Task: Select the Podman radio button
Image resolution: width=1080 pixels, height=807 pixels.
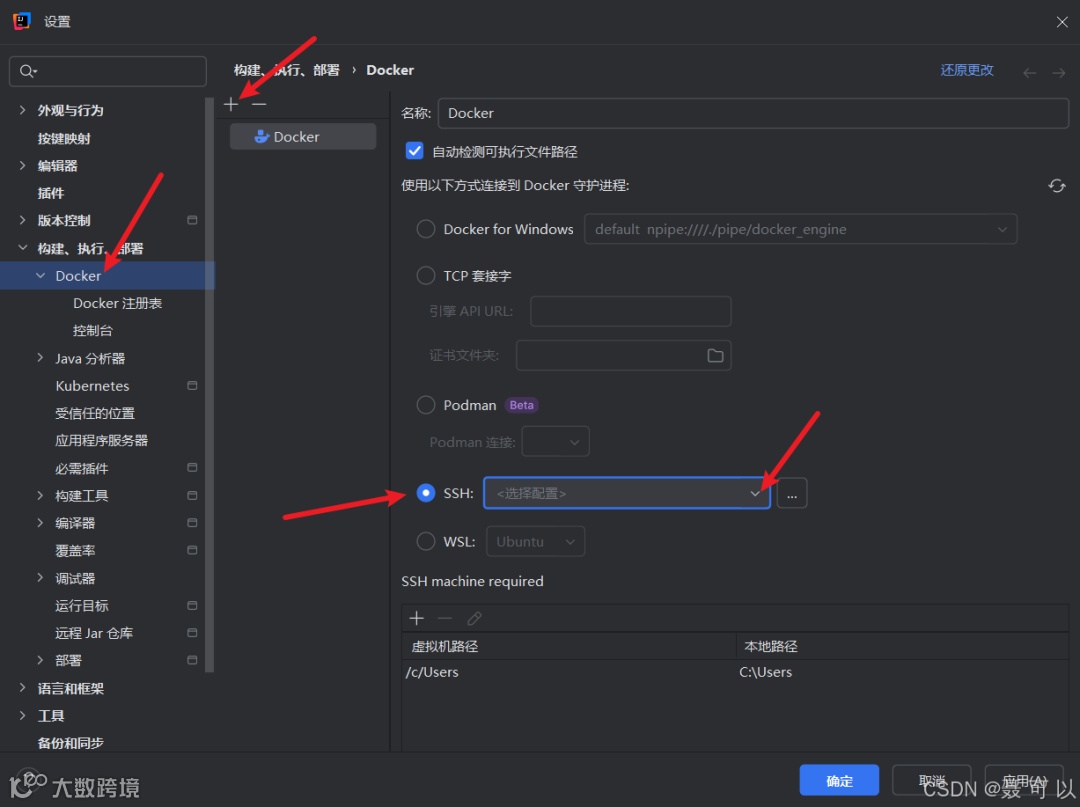Action: 426,405
